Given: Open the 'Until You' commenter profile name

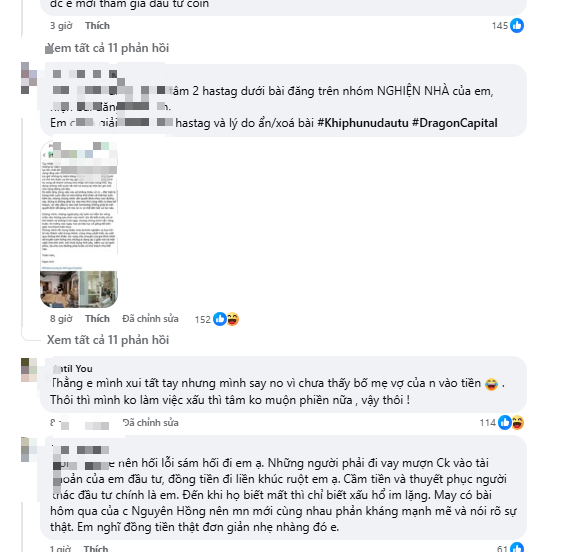Looking at the screenshot, I should click(72, 369).
